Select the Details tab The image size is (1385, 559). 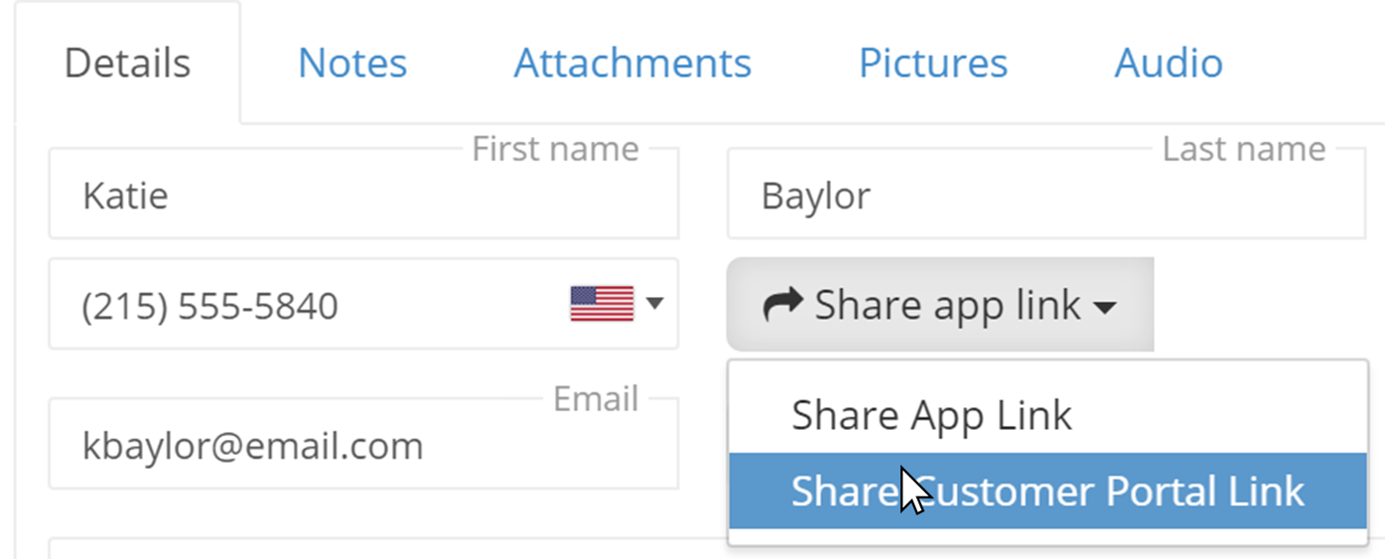pos(127,63)
